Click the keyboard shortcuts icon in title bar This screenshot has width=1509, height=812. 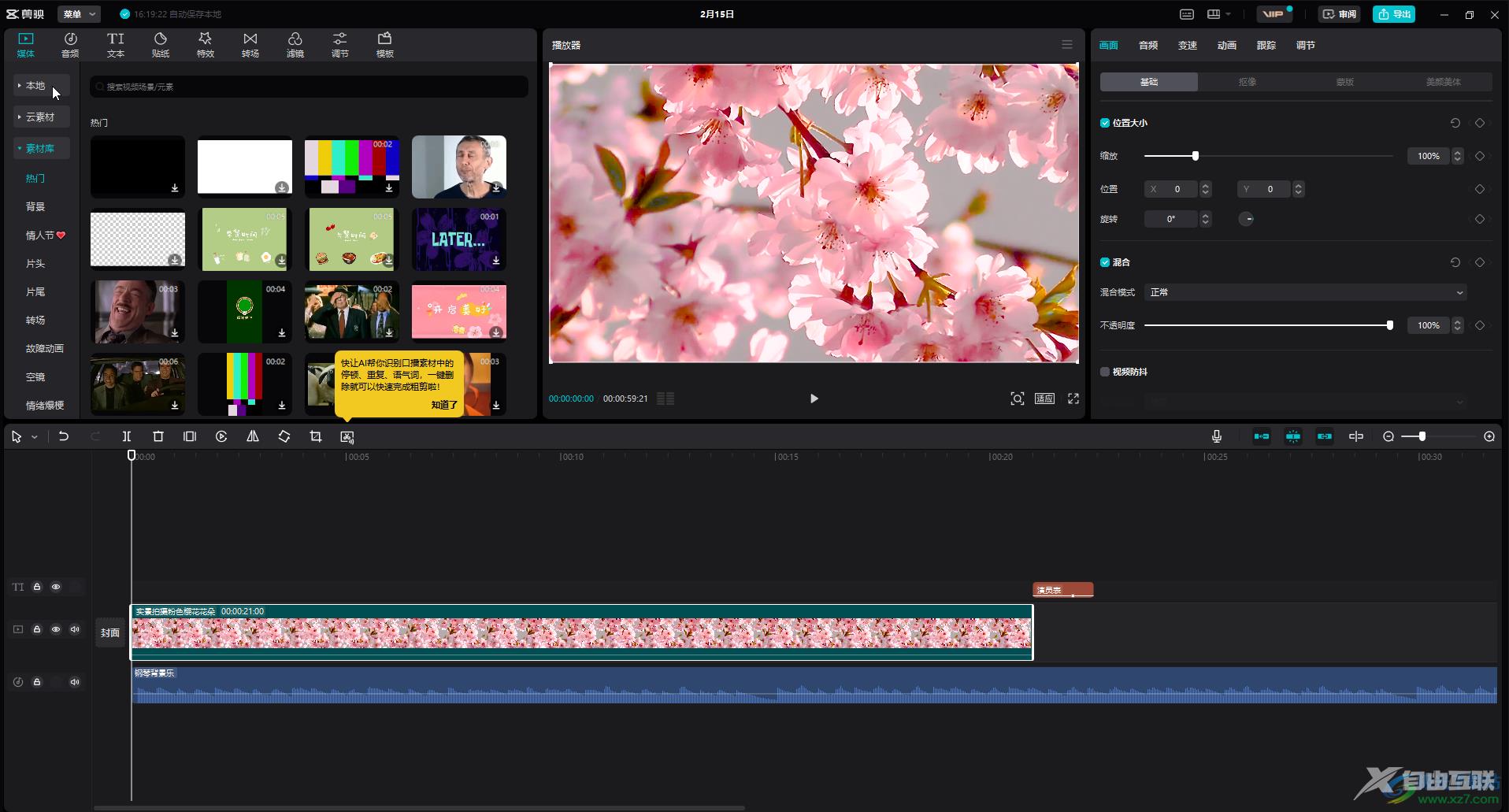pos(1187,14)
